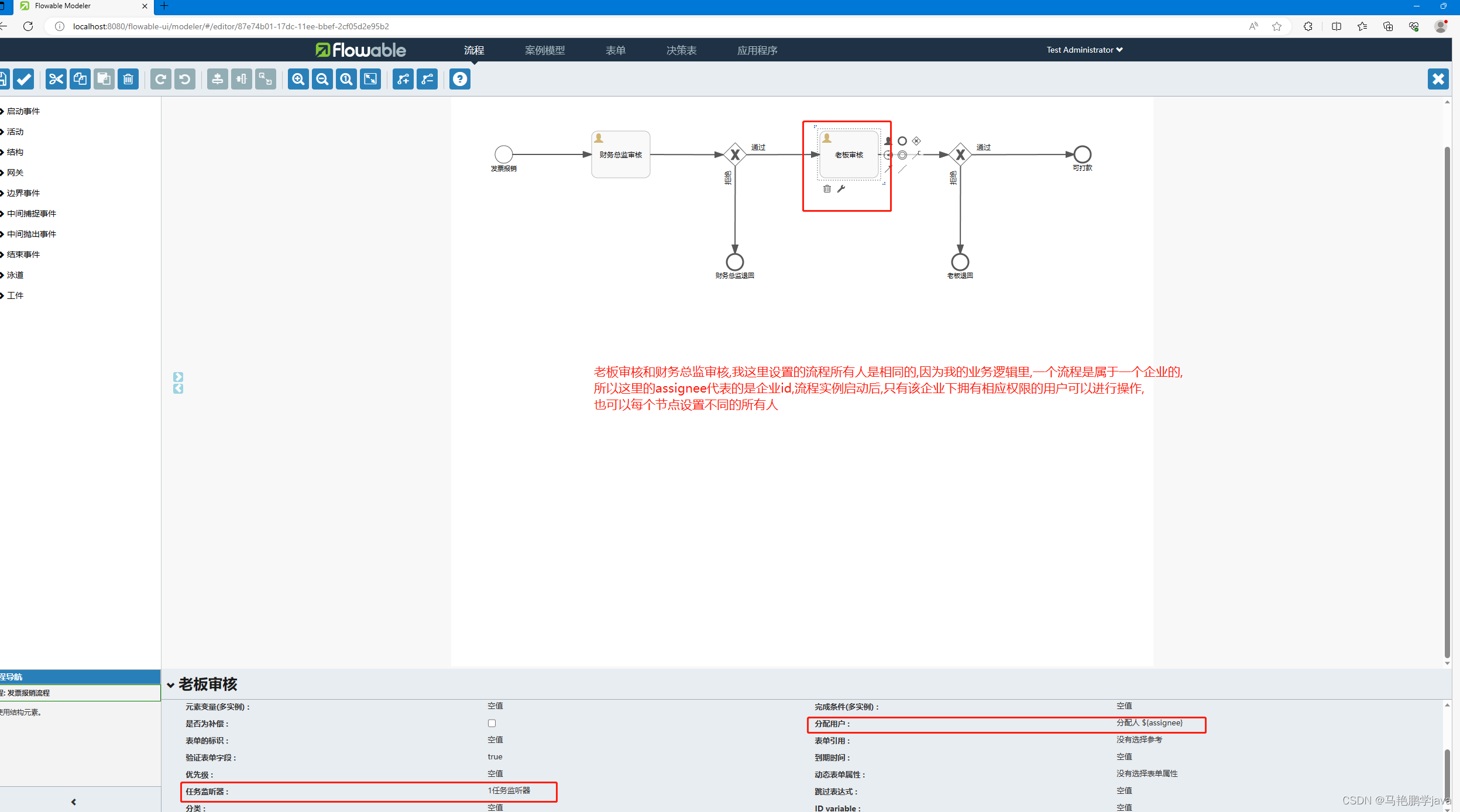Open the help question mark icon

click(460, 79)
